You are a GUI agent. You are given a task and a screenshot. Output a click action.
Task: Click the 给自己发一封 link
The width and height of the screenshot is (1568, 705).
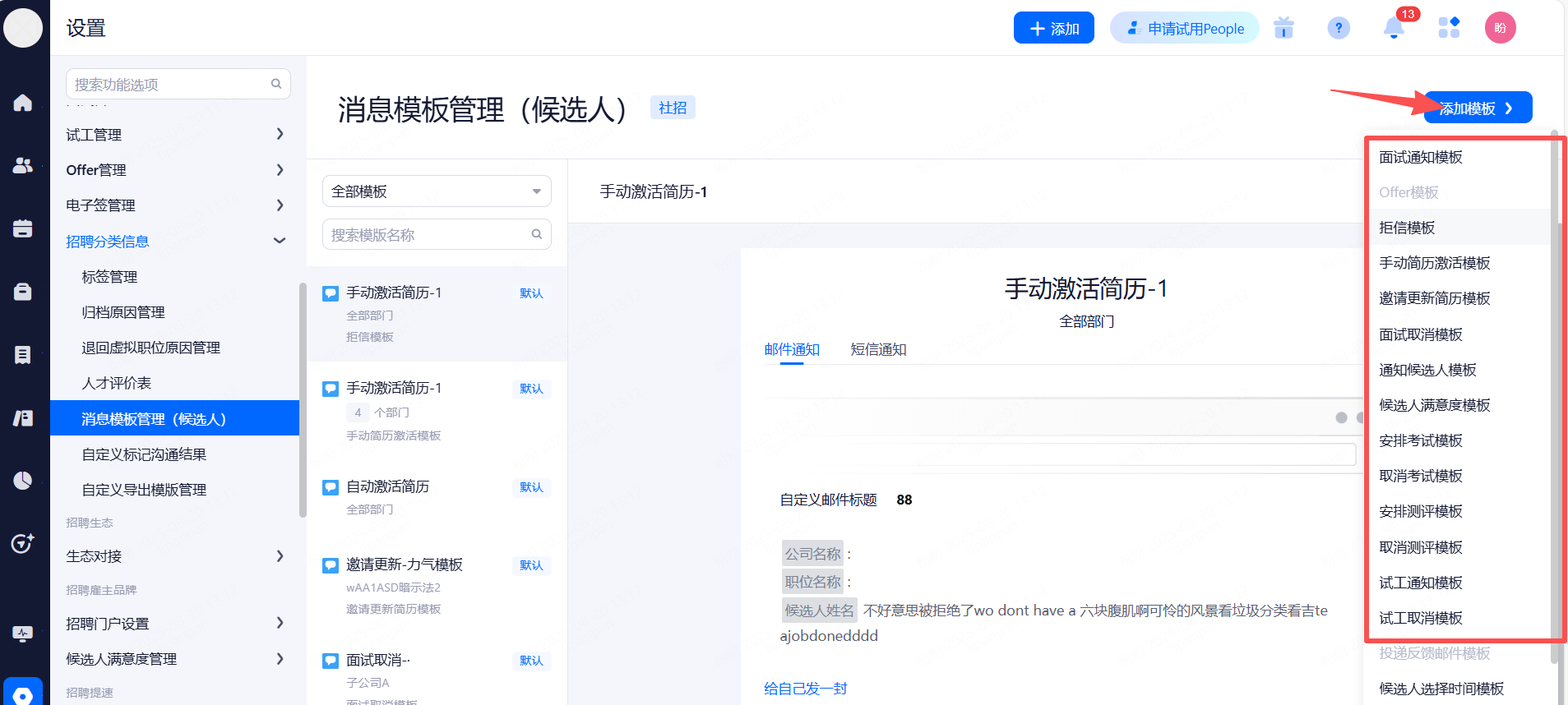[x=805, y=689]
